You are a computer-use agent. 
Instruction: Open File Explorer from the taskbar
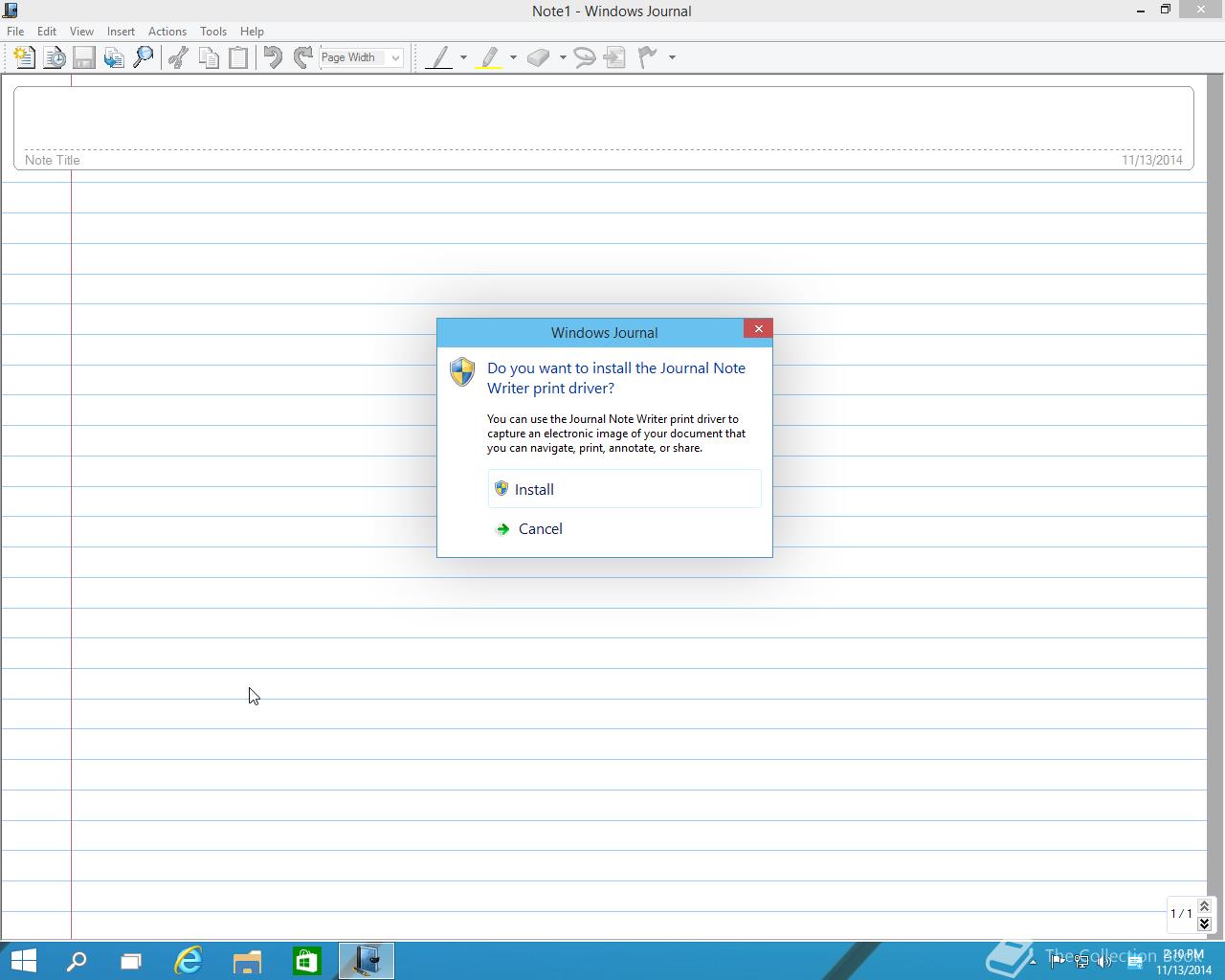247,961
